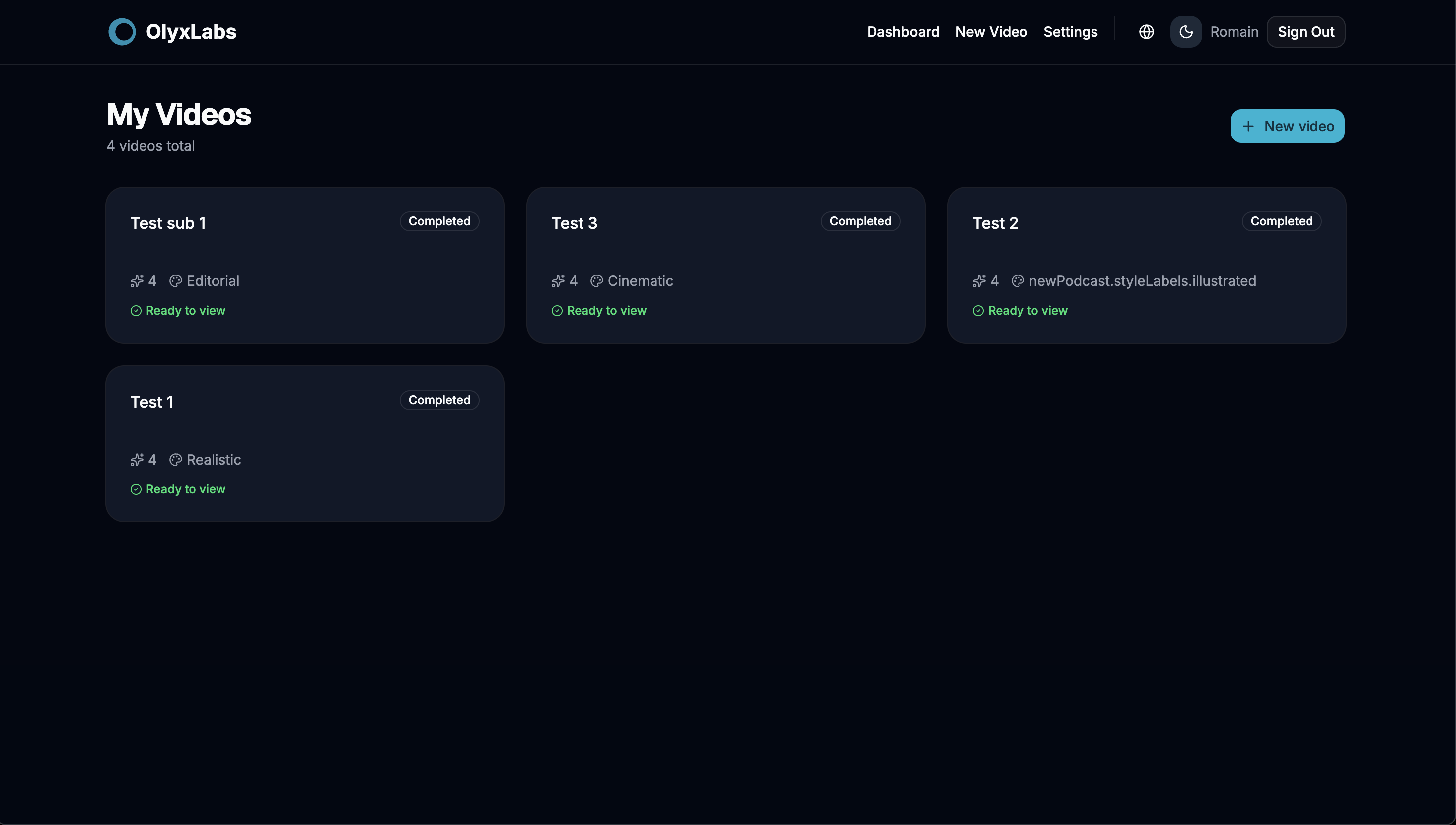Image resolution: width=1456 pixels, height=825 pixels.
Task: Click the scenes count icon on Test sub 1
Action: [136, 280]
